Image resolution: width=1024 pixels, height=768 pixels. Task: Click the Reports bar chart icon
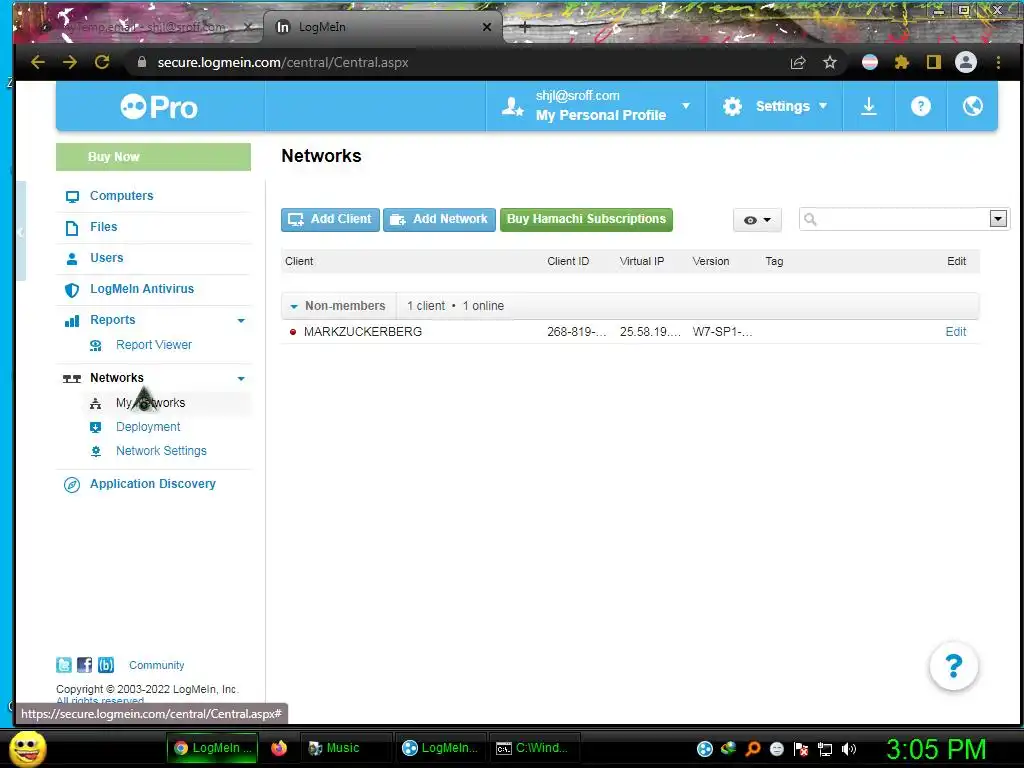click(72, 321)
